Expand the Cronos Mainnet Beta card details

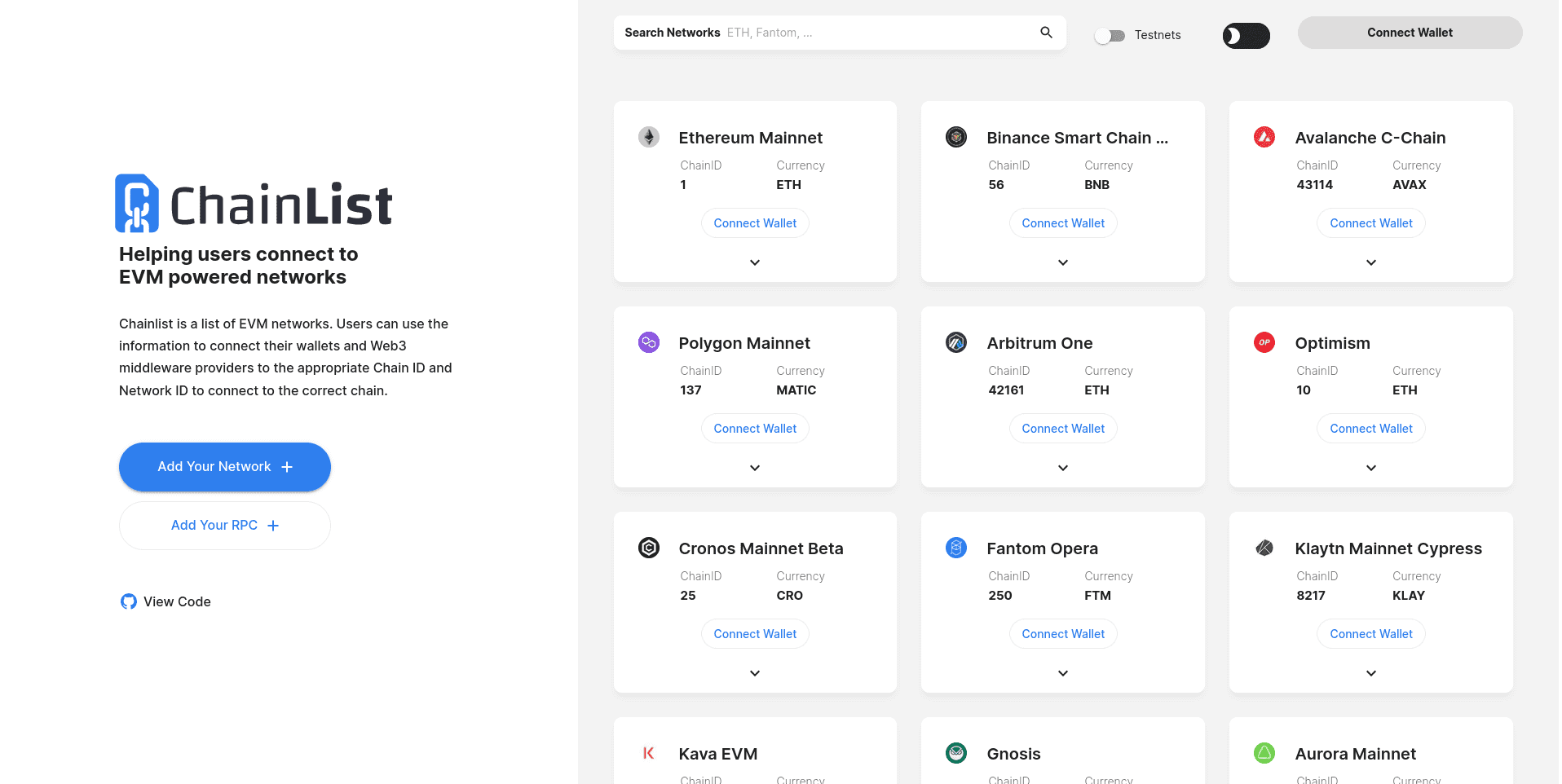pyautogui.click(x=755, y=673)
